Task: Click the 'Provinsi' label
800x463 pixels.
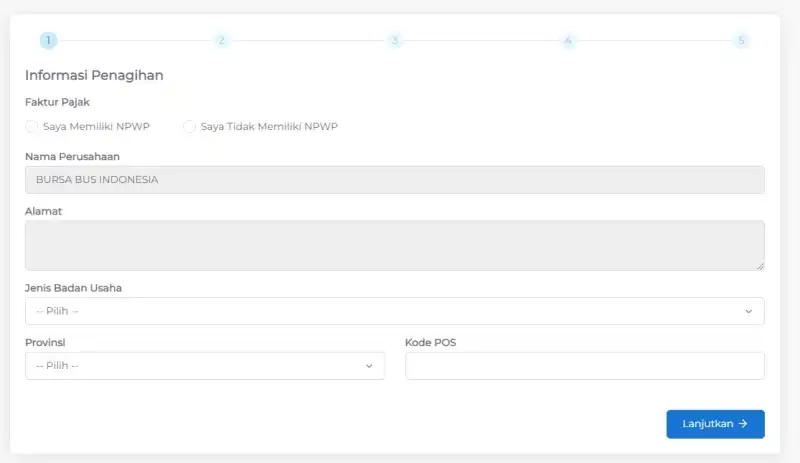Action: pos(45,343)
